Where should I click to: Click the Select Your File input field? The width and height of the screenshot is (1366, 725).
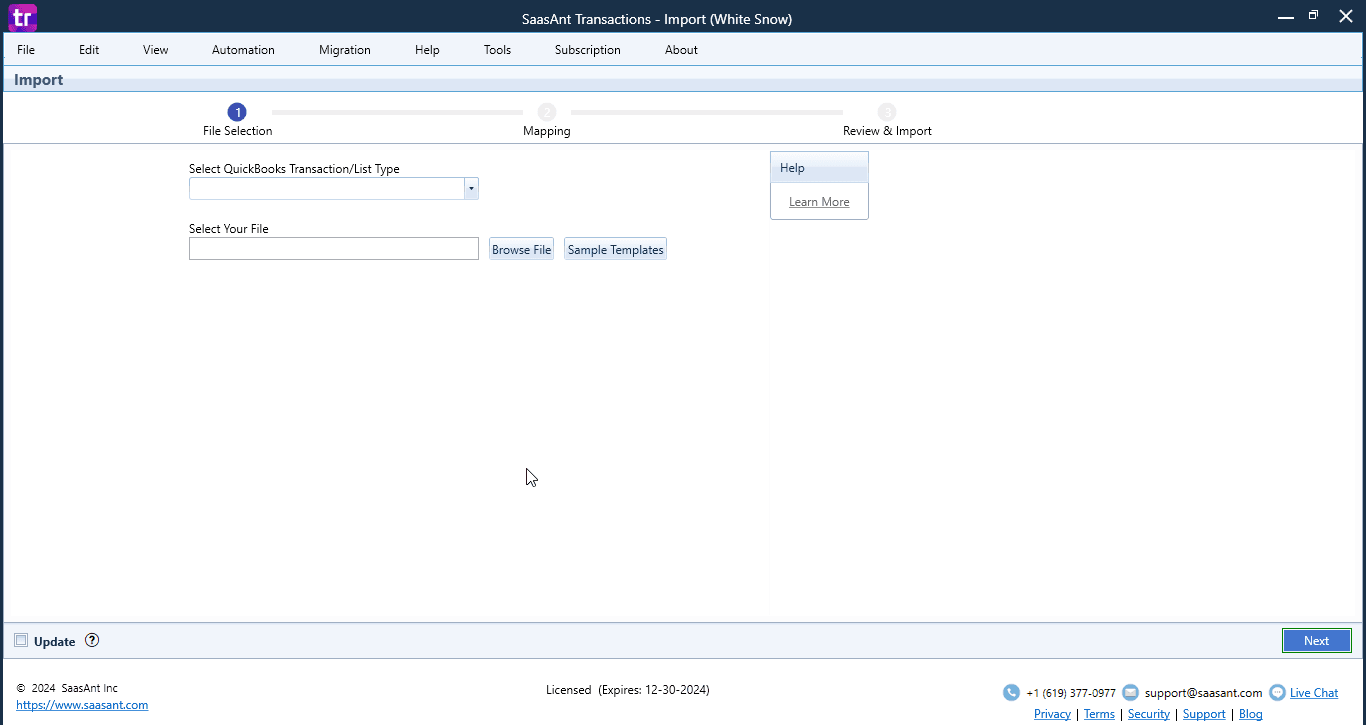coord(334,249)
